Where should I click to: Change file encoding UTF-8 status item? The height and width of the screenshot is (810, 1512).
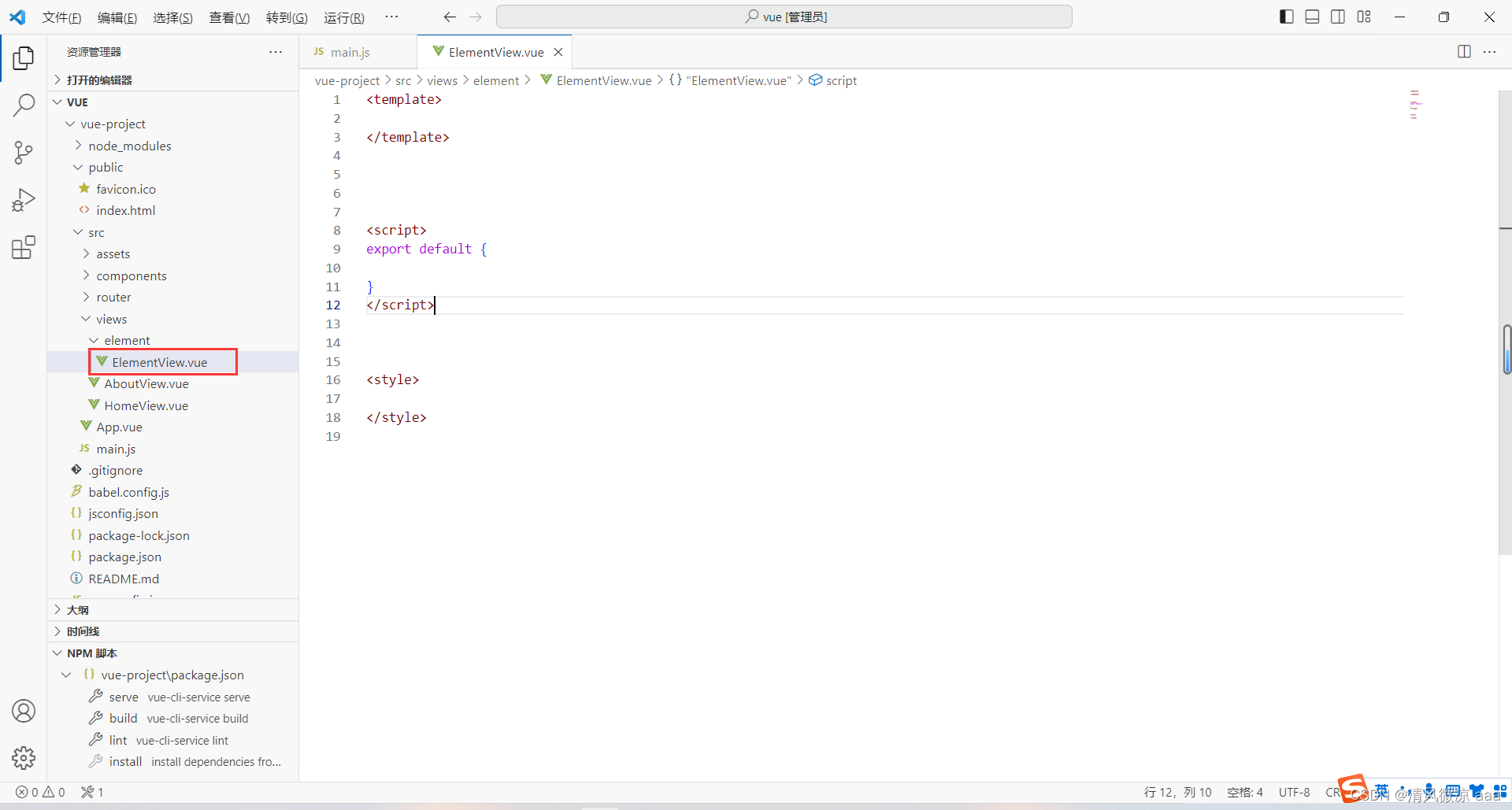[1295, 792]
